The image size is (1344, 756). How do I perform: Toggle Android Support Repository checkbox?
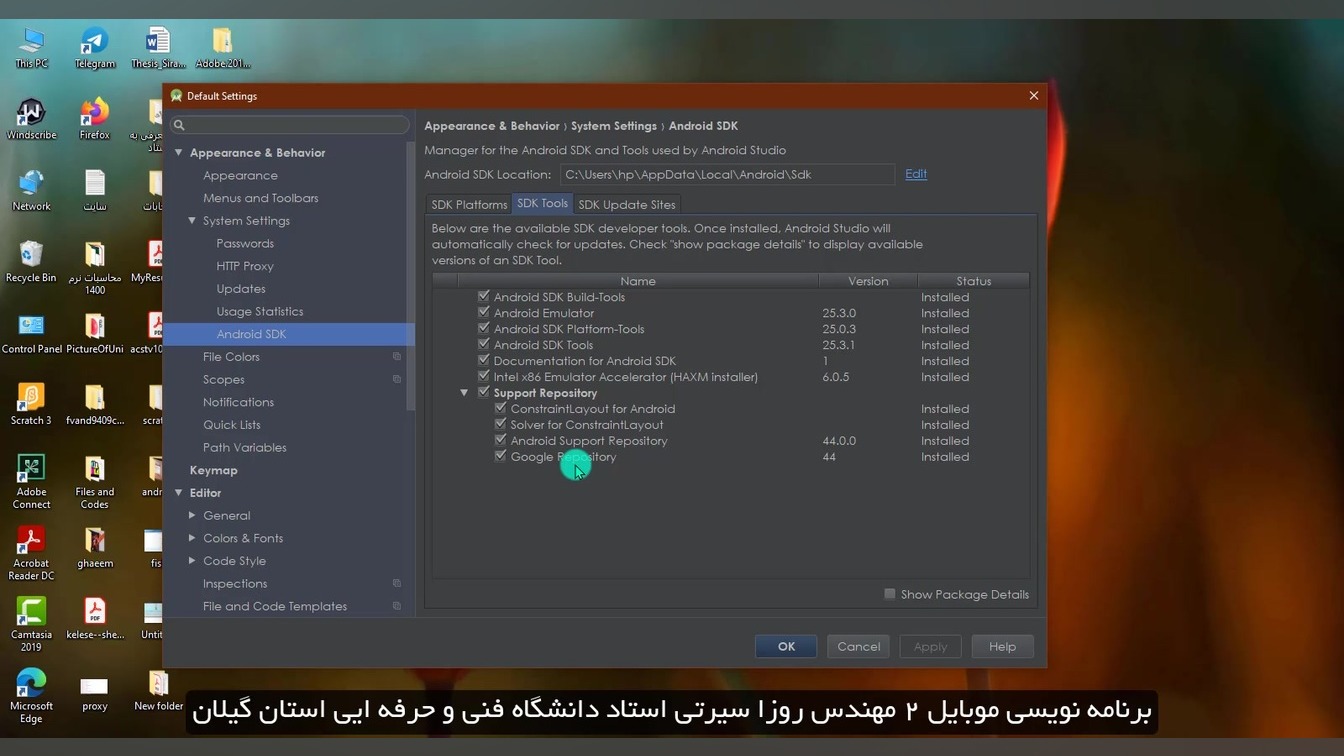501,440
